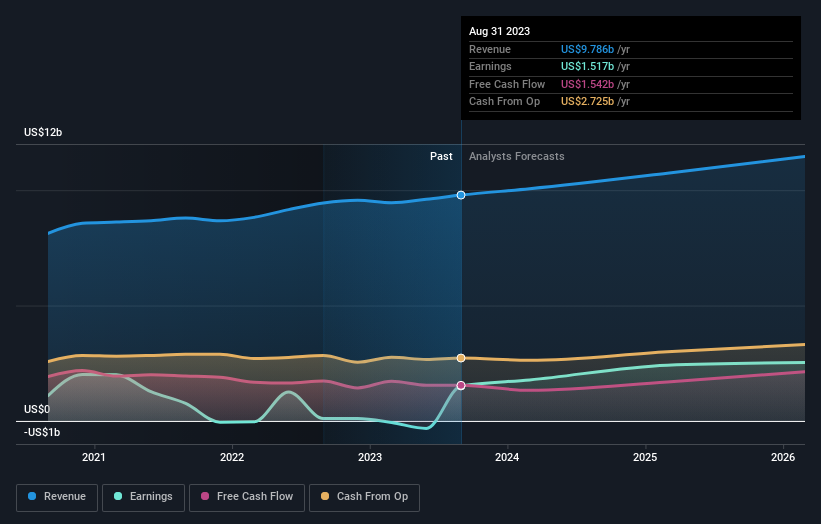Click the blue Revenue legend dot
The image size is (821, 524).
[32, 496]
